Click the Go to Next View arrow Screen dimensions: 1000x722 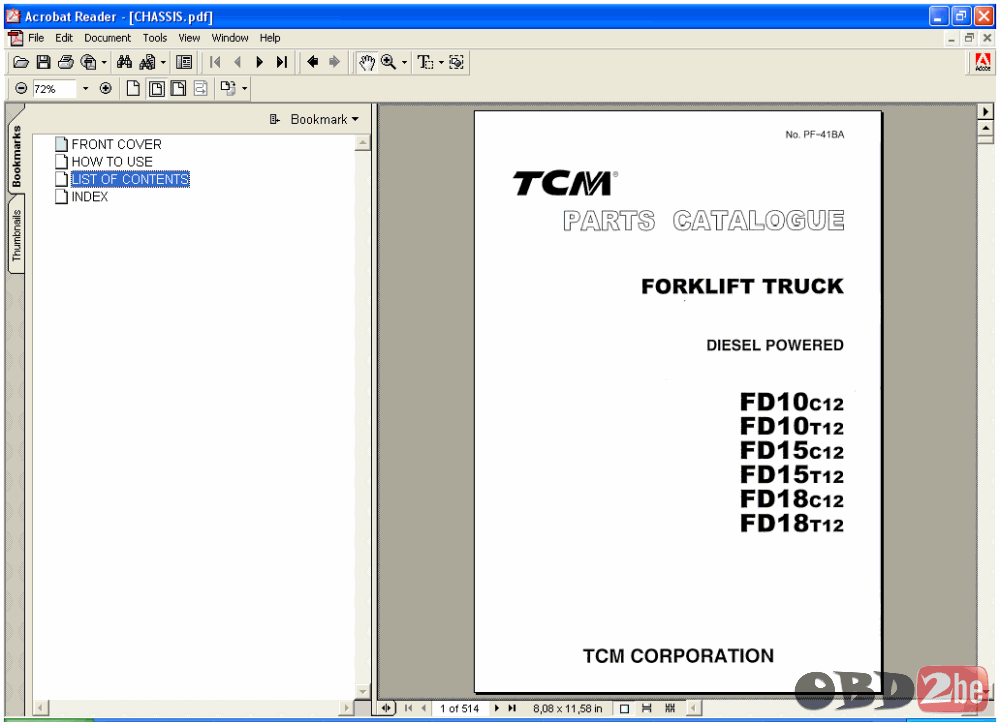pyautogui.click(x=334, y=62)
